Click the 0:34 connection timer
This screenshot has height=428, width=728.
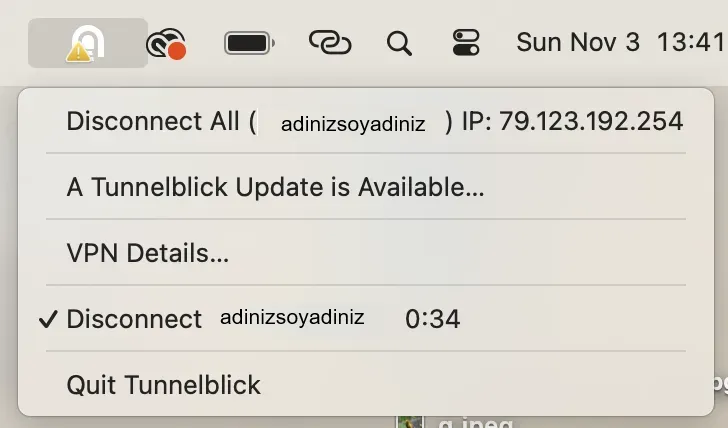432,319
